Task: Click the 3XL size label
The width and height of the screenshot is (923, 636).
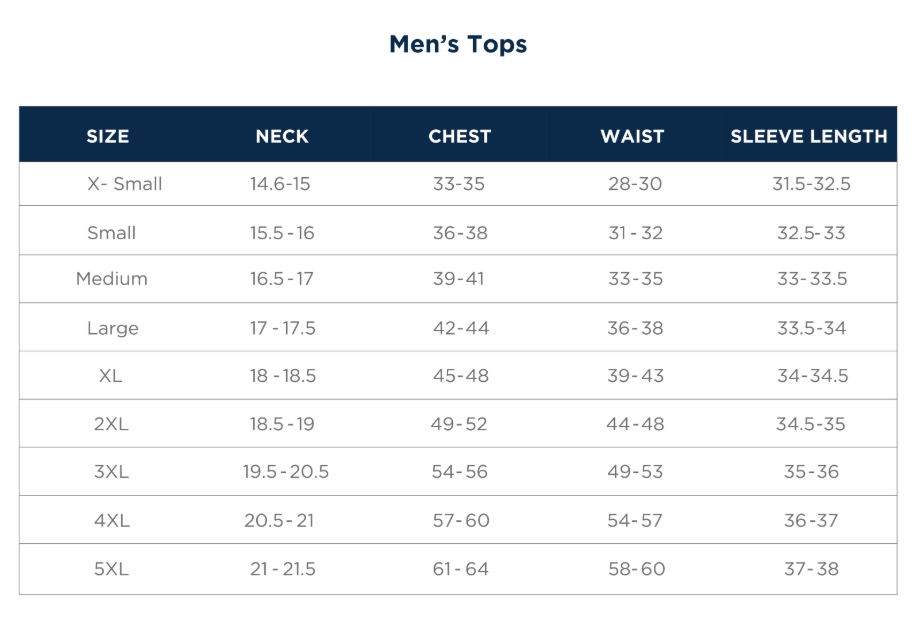Action: point(111,472)
